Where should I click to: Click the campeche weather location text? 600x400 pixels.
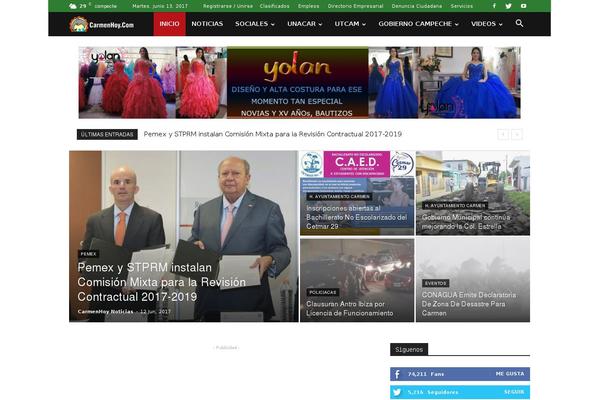tap(106, 7)
